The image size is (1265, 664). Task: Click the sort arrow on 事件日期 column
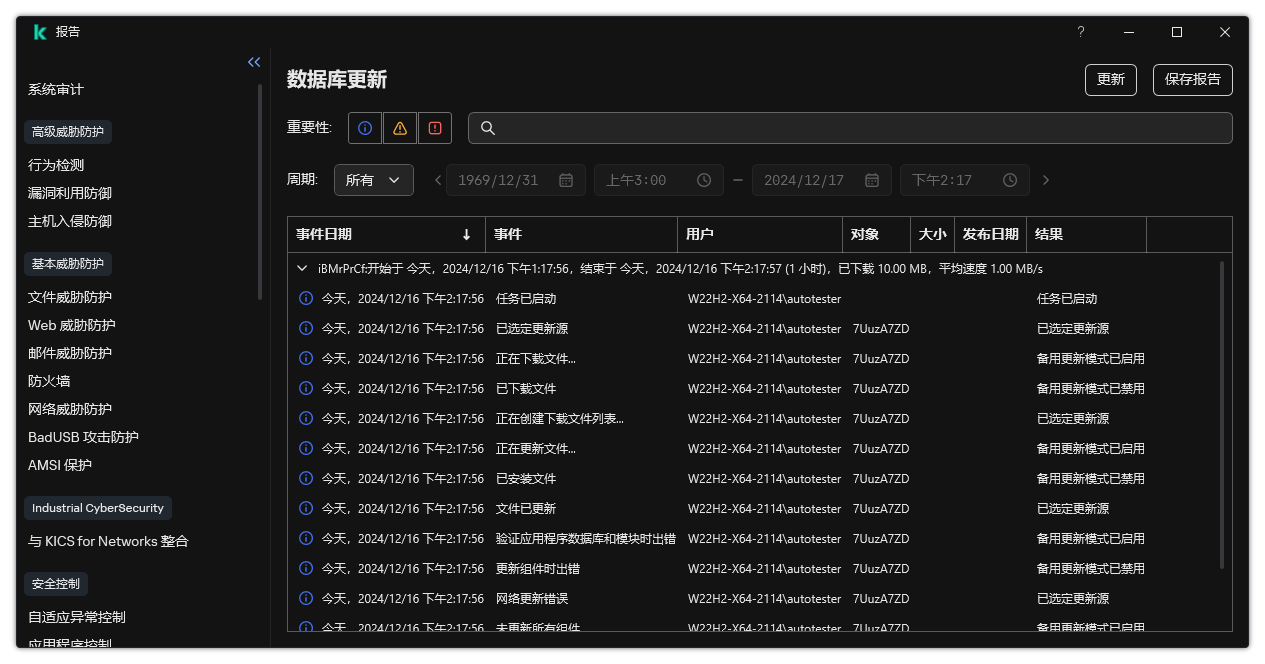click(467, 234)
